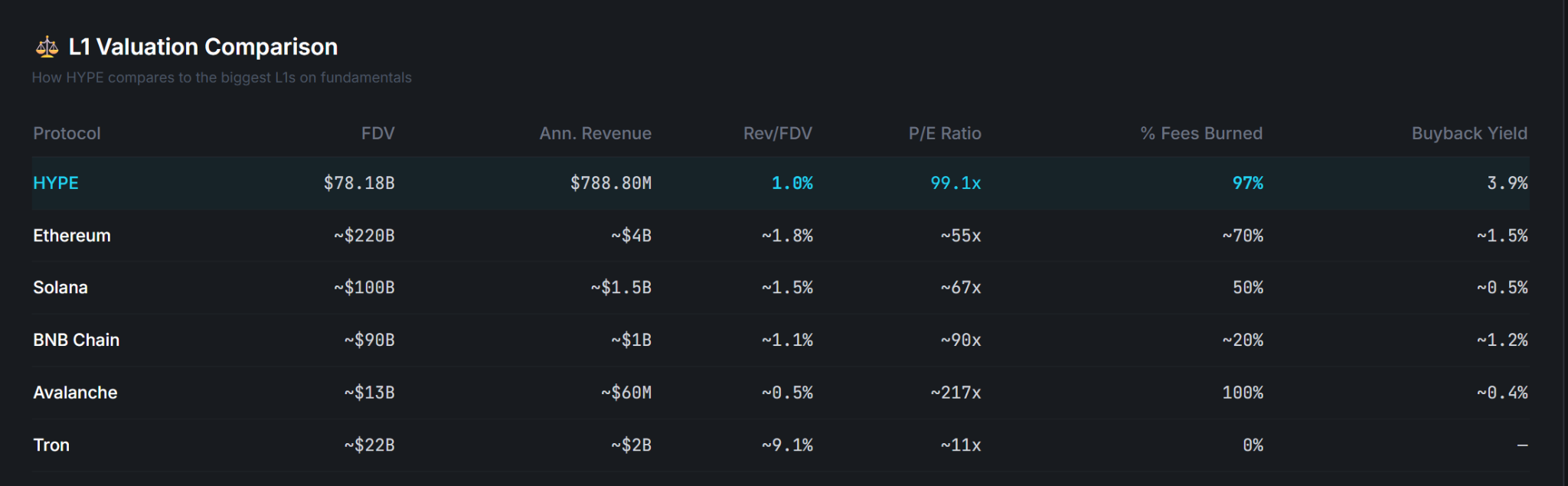The width and height of the screenshot is (1568, 486).
Task: Click HYPE buyback yield 3.9%
Action: (x=1508, y=183)
